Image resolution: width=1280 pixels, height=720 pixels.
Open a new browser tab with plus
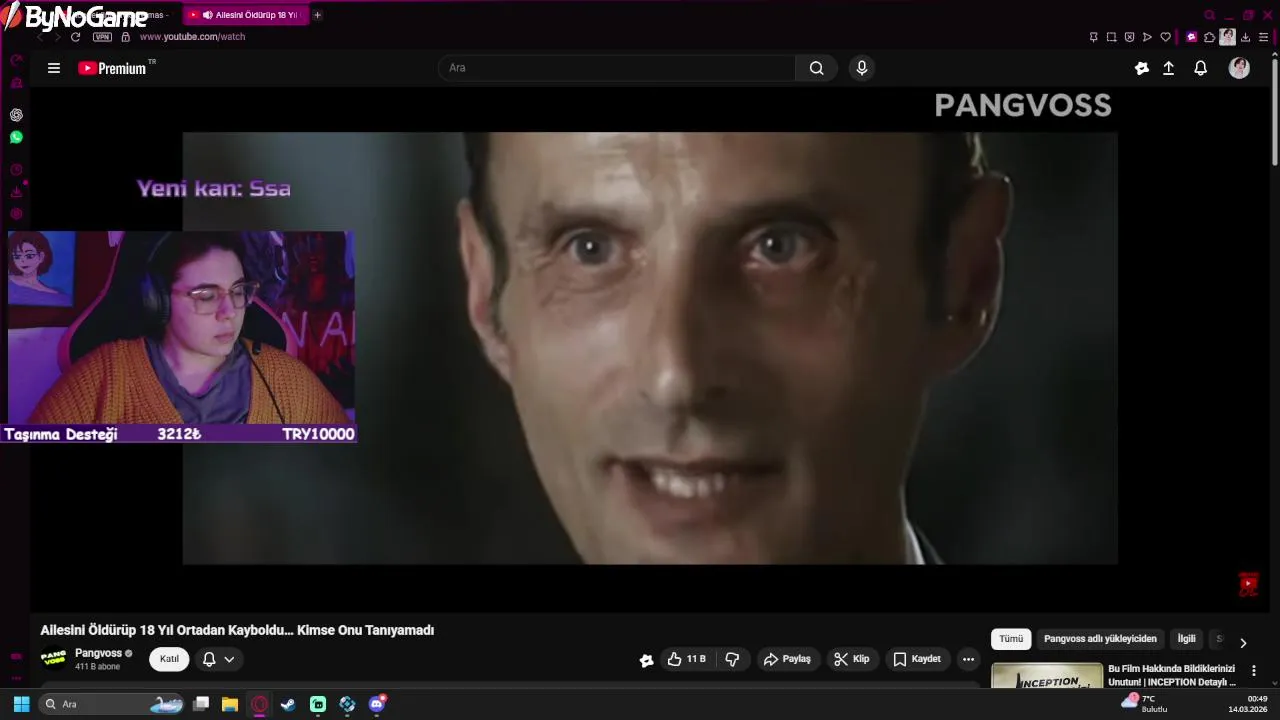(317, 15)
